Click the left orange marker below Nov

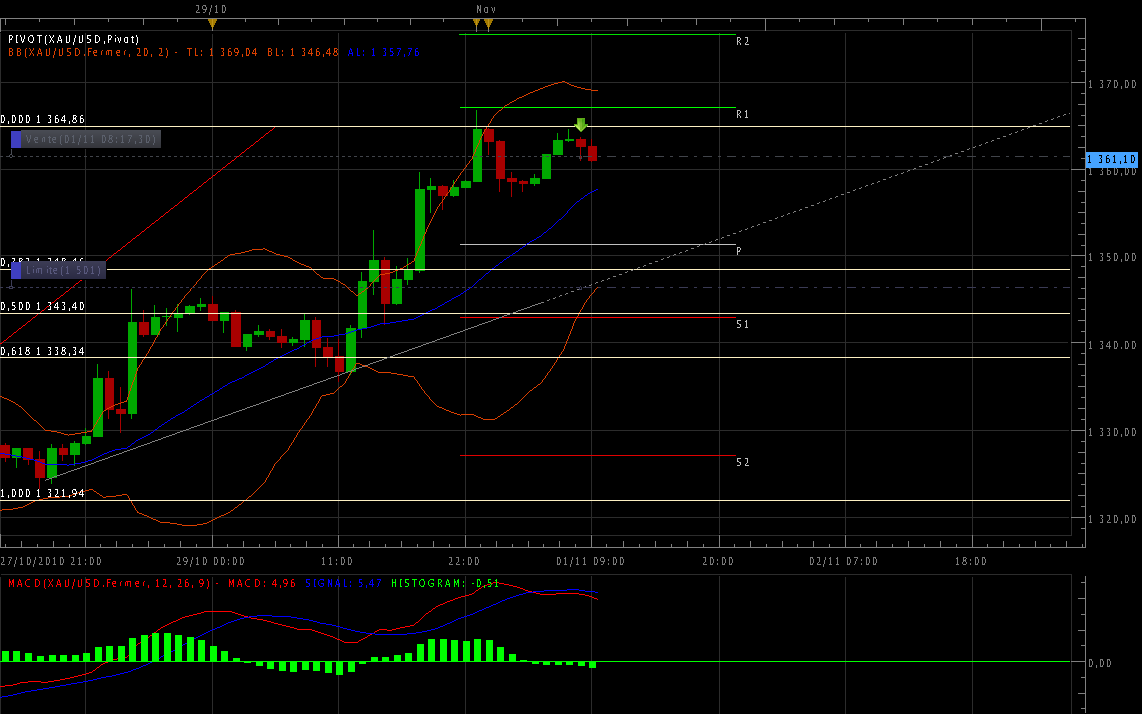(477, 22)
